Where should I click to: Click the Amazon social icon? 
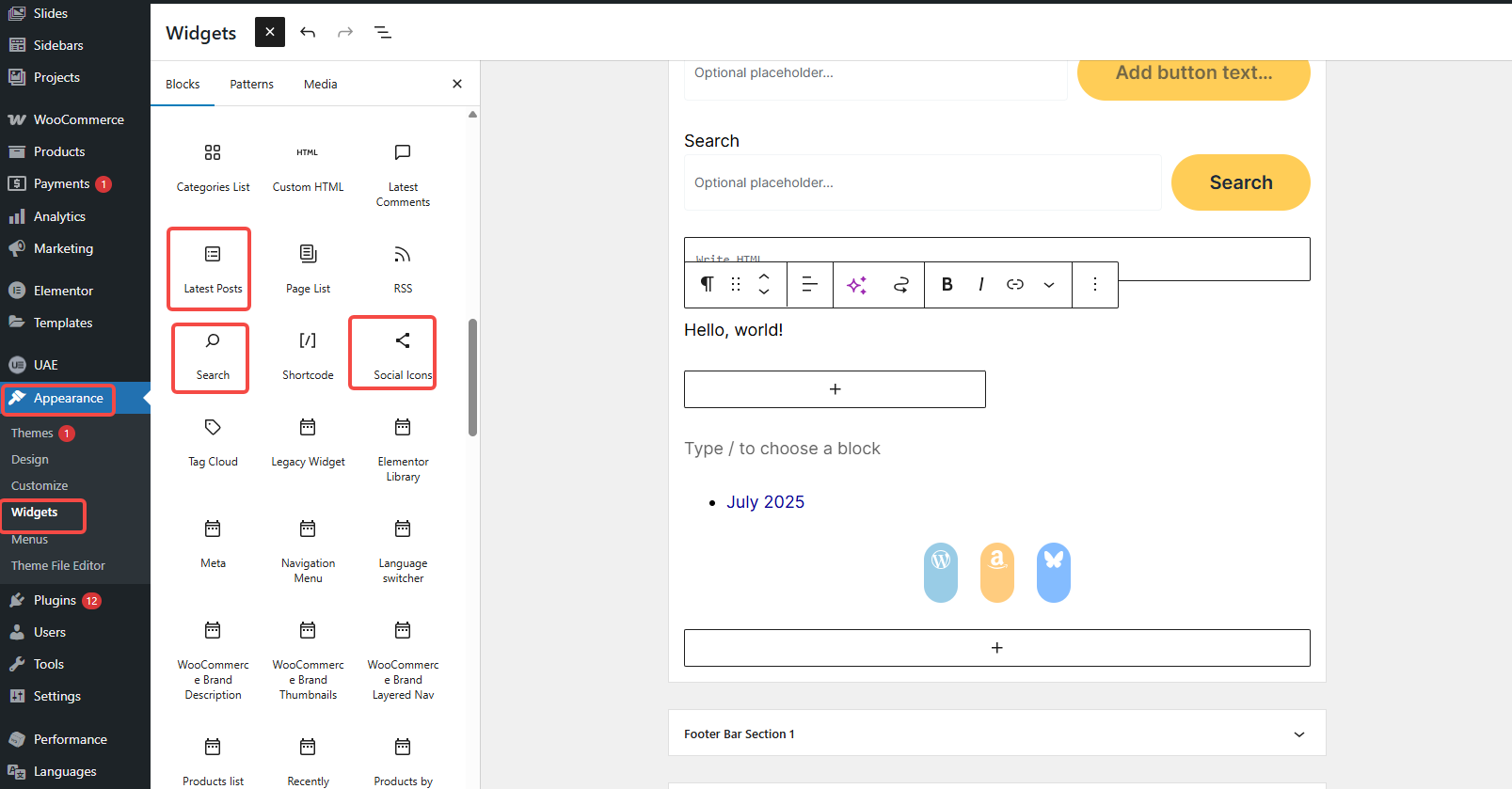996,572
